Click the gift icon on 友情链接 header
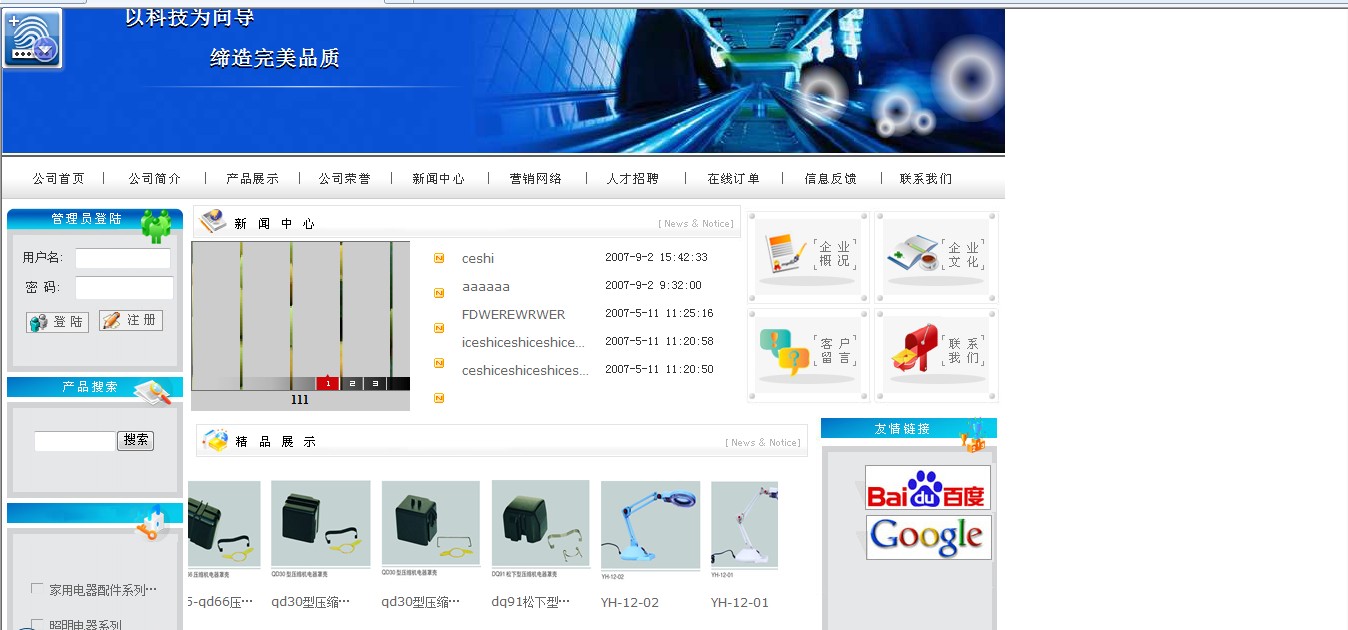1348x630 pixels. click(x=972, y=435)
